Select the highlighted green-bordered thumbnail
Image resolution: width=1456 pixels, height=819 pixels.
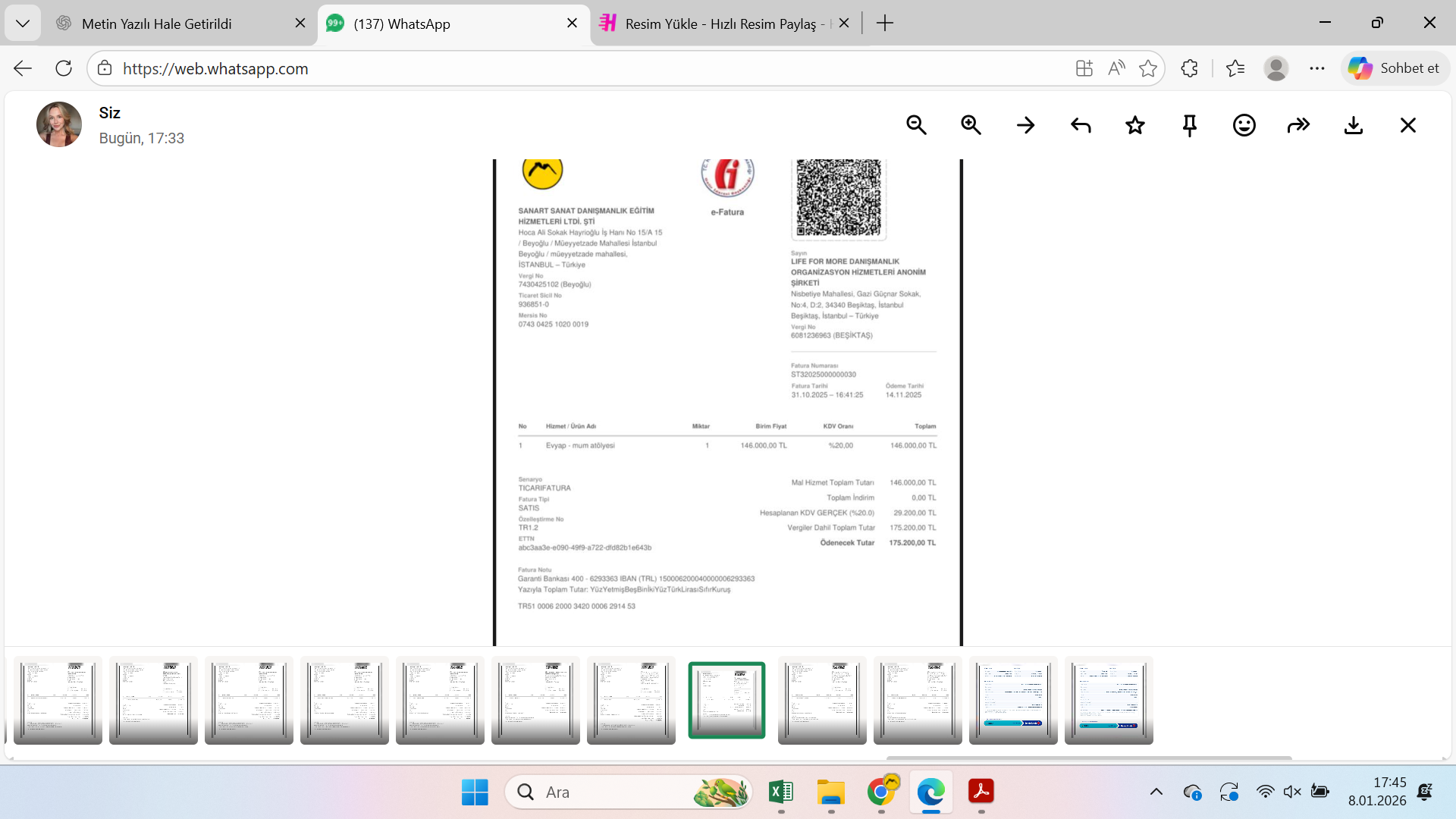[726, 700]
